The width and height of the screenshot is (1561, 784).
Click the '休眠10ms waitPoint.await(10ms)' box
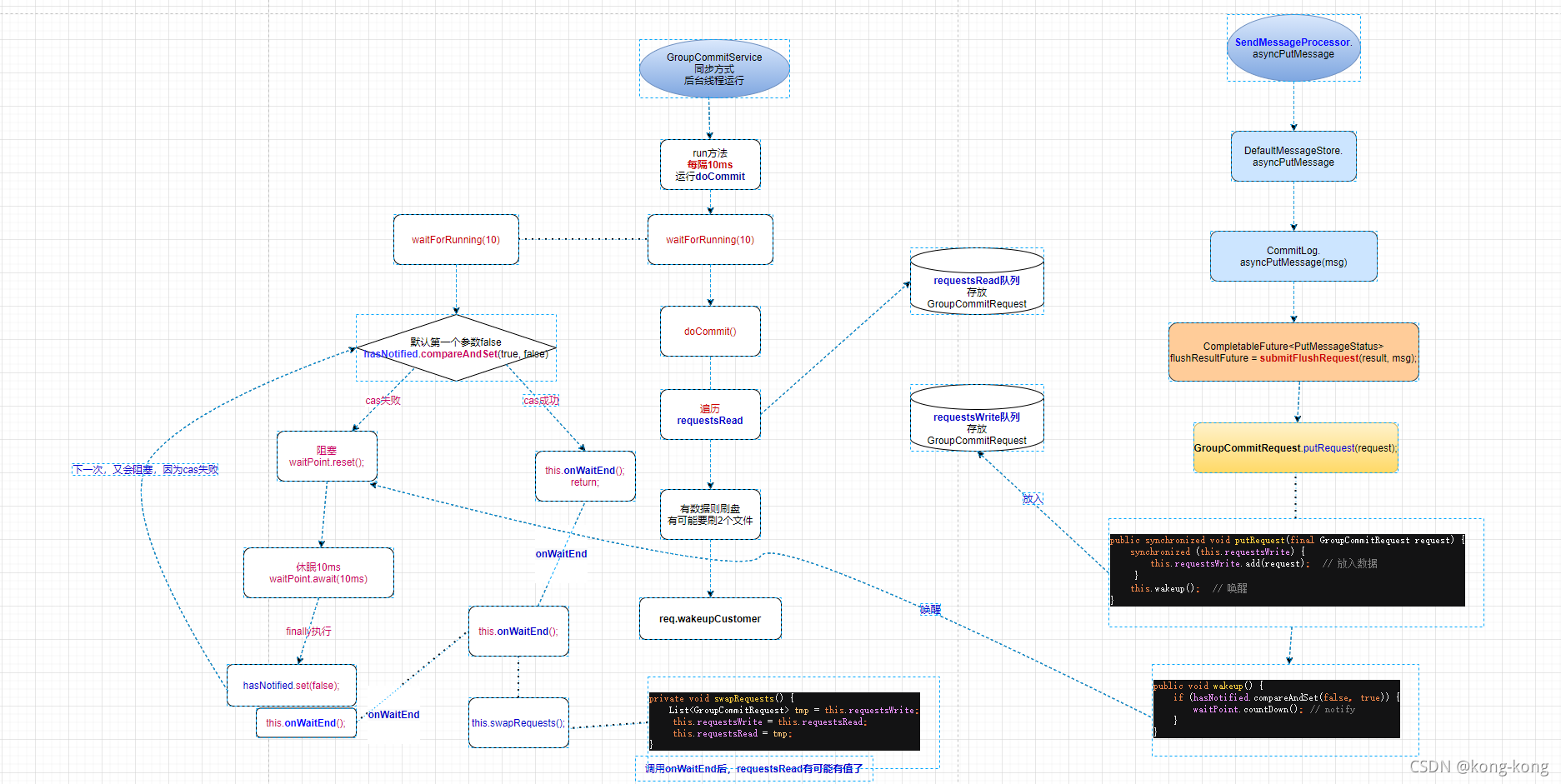[x=318, y=573]
